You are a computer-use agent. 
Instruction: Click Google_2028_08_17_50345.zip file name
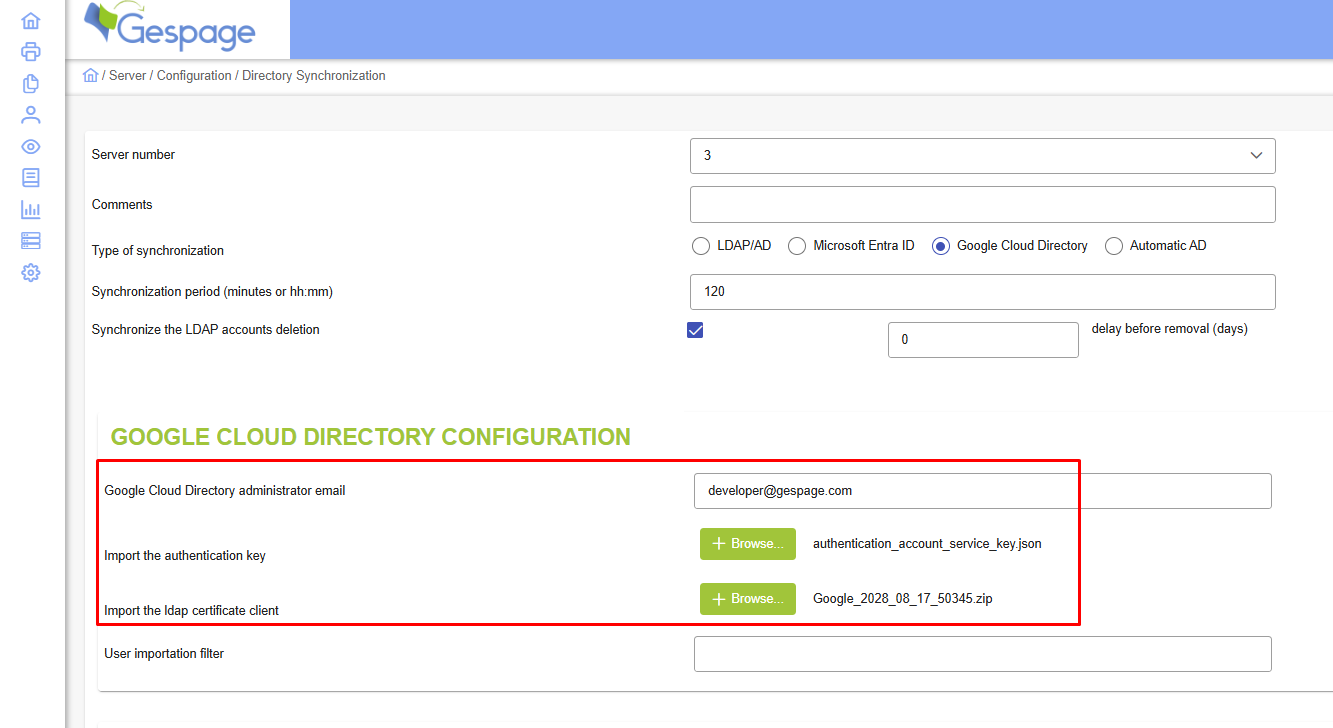[902, 599]
